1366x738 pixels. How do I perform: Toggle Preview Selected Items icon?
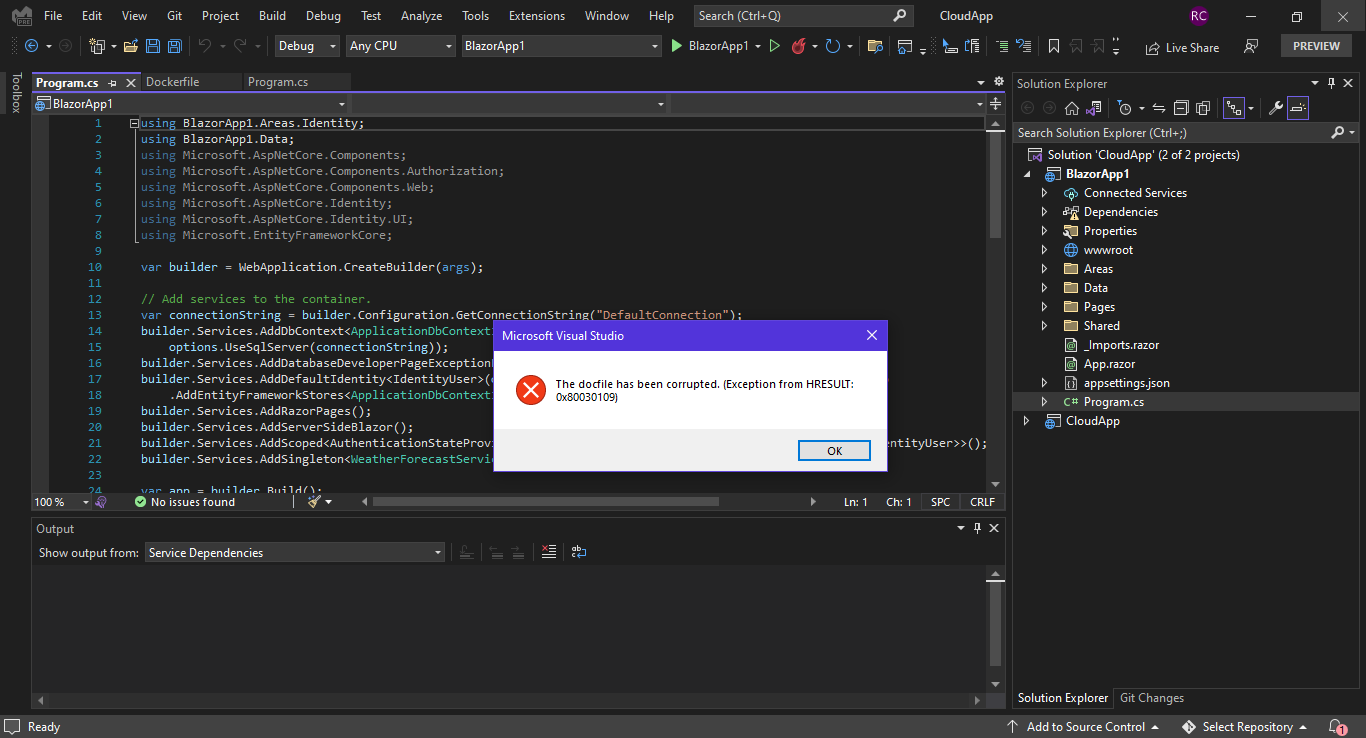coord(1298,108)
